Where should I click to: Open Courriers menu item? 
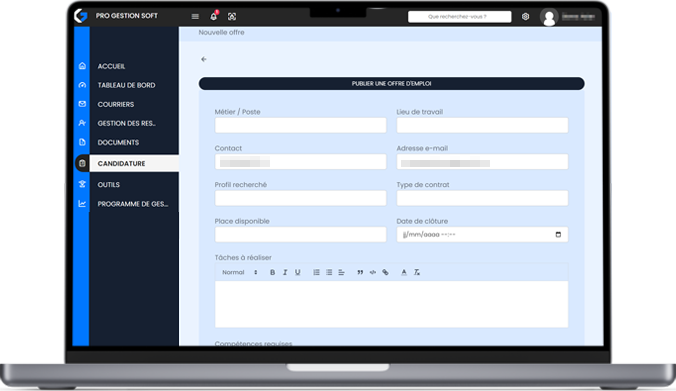[x=116, y=104]
